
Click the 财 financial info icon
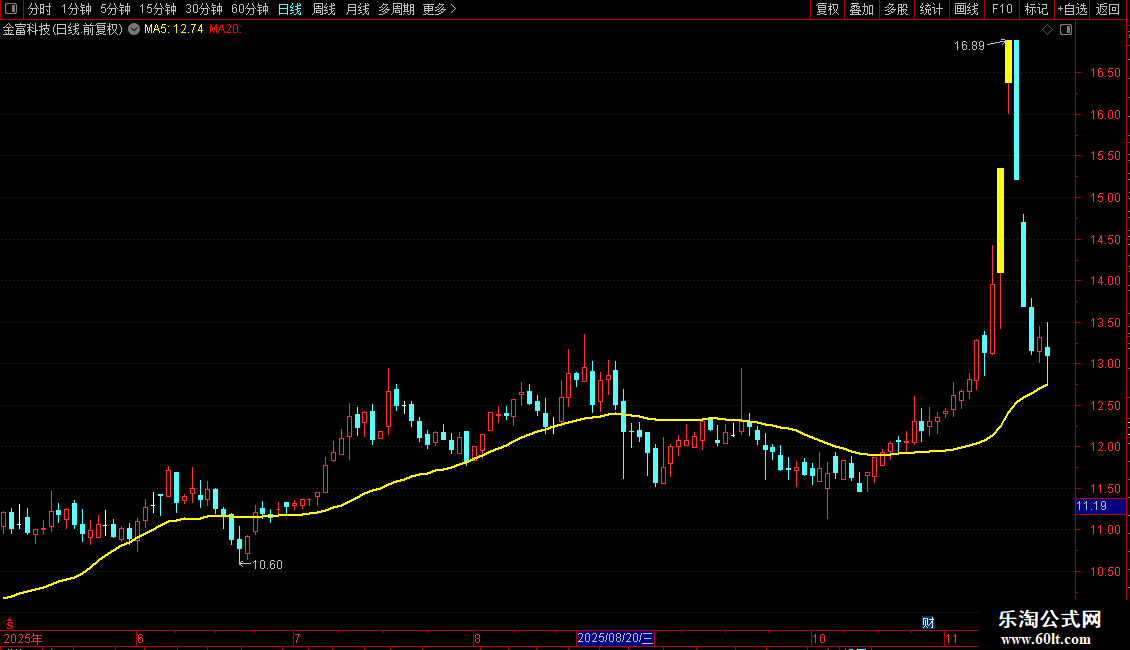pyautogui.click(x=928, y=623)
